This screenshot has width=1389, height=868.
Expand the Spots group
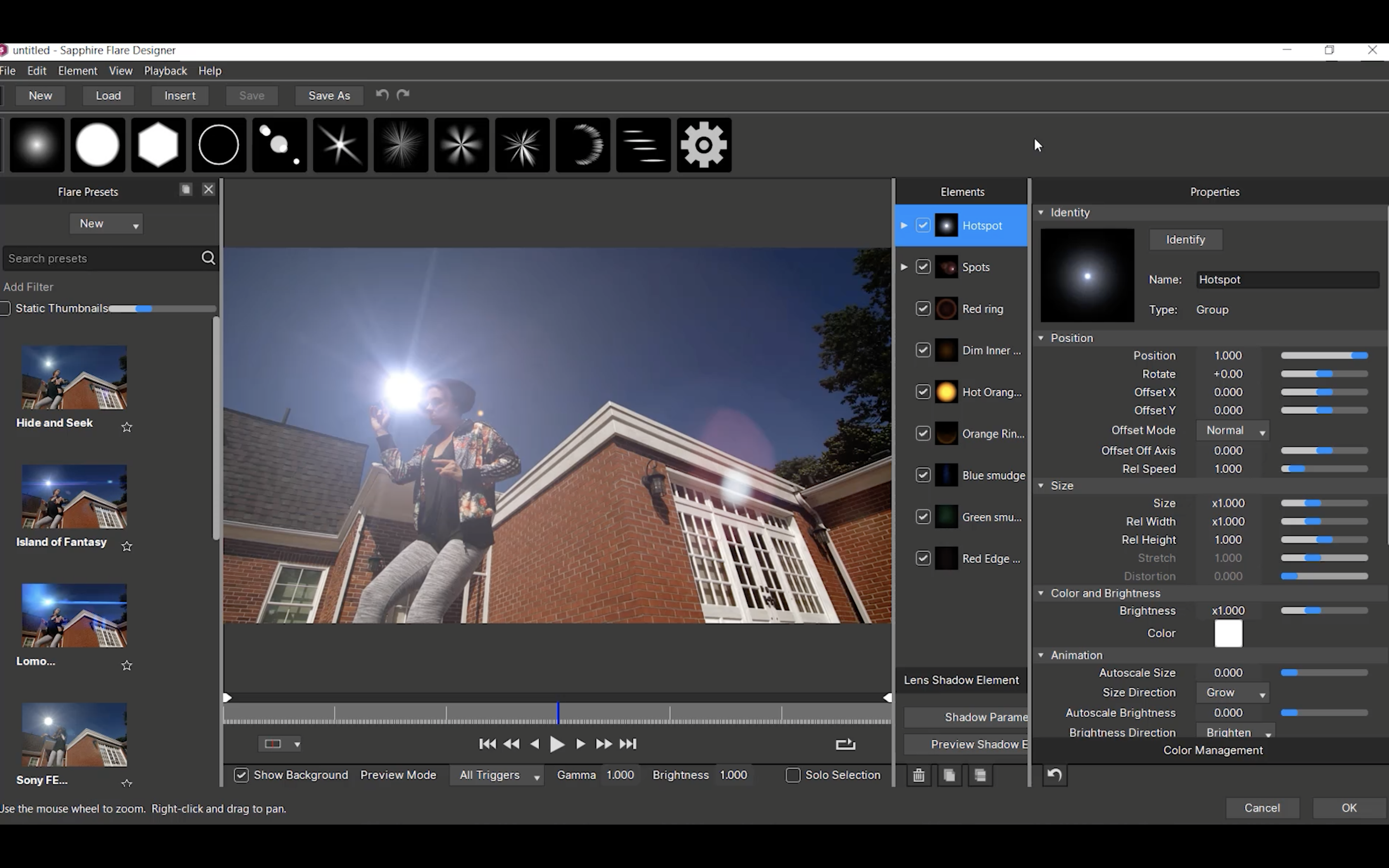point(904,267)
